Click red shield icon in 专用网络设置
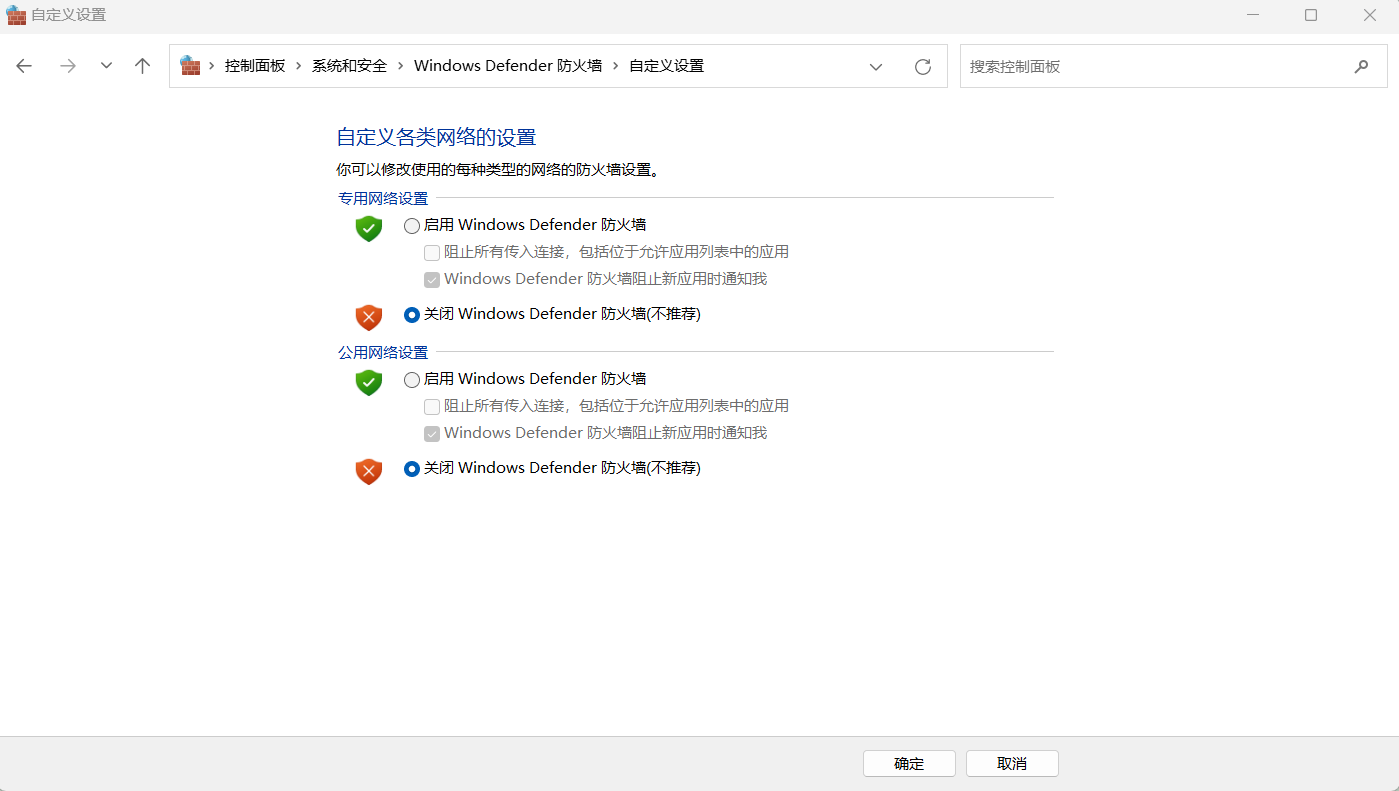The height and width of the screenshot is (791, 1399). tap(369, 317)
